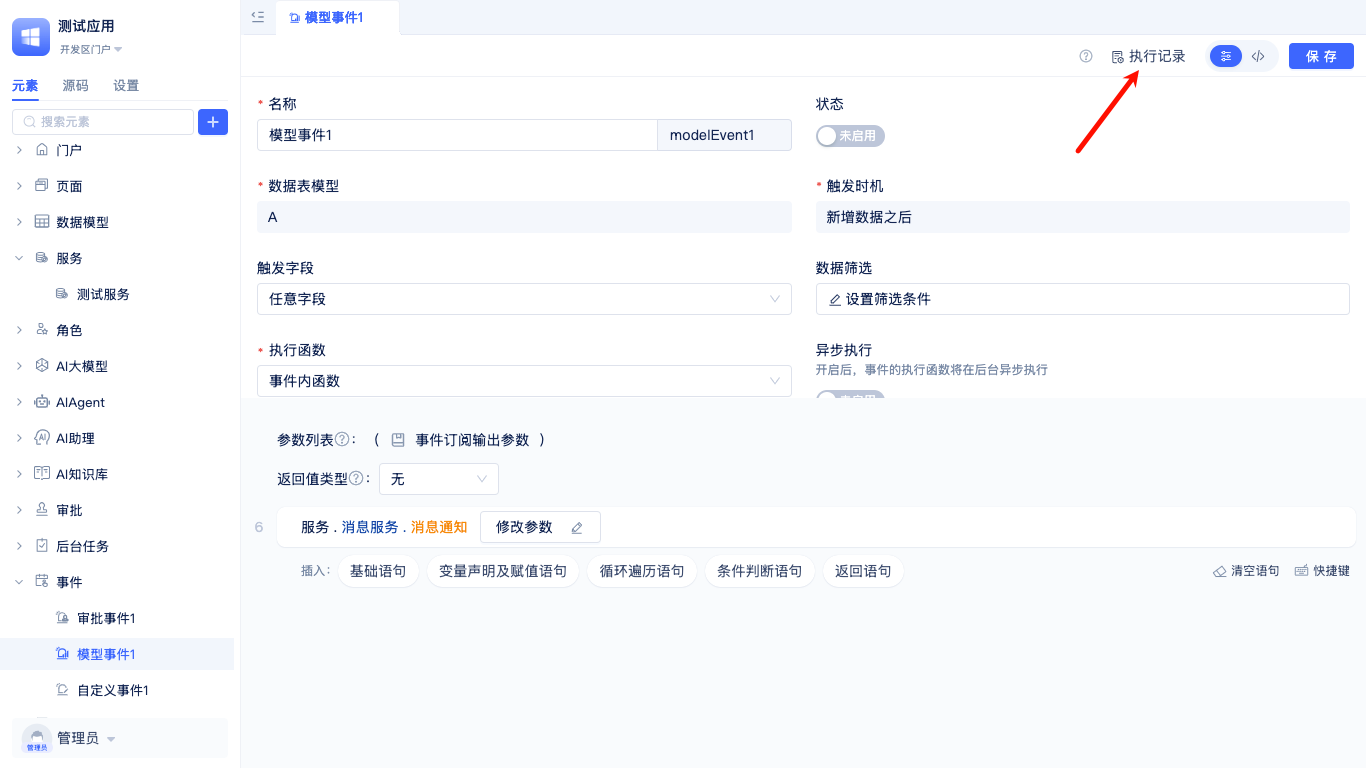Click the 修改参数 pencil edit icon
The height and width of the screenshot is (768, 1366).
pos(577,528)
